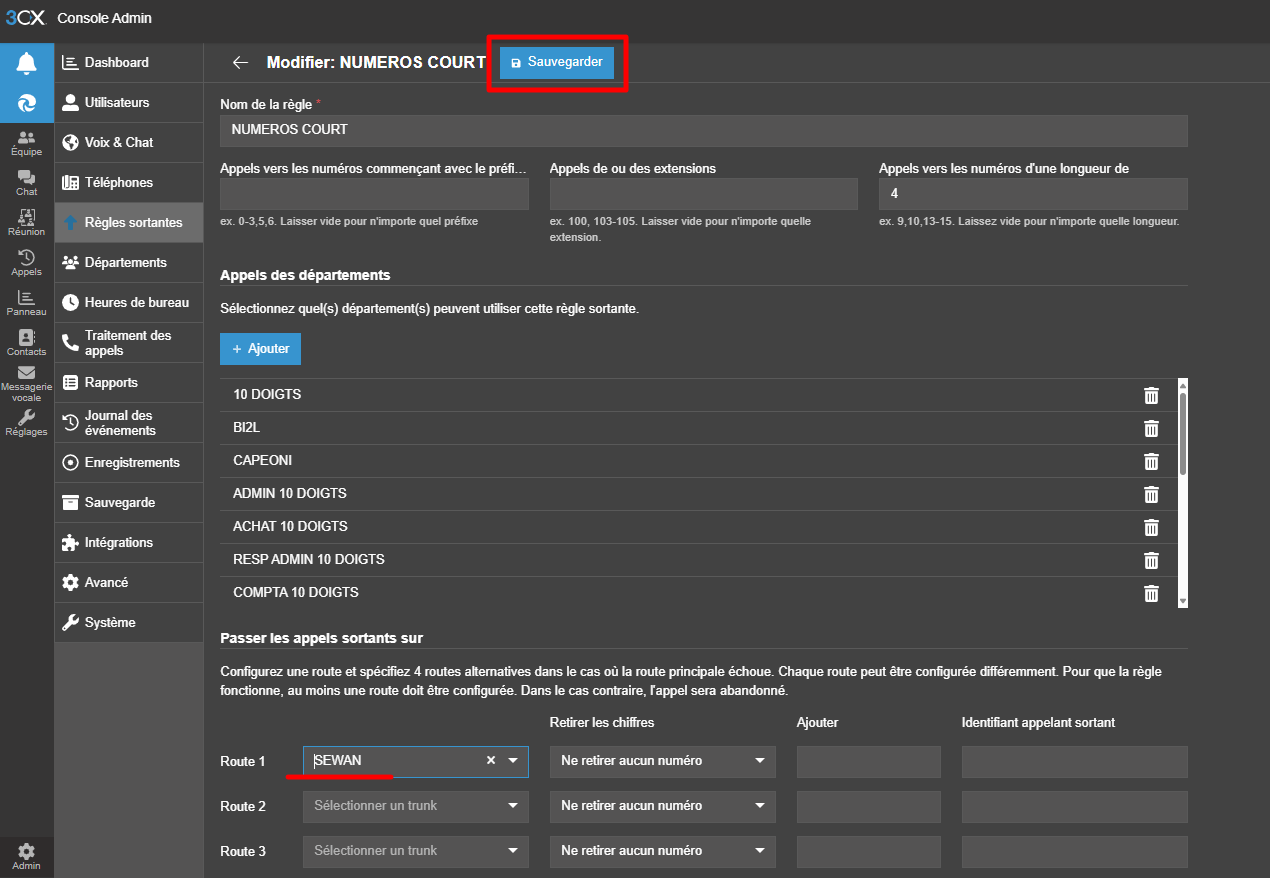Click the Ajouter department button
The image size is (1270, 878).
tap(260, 349)
